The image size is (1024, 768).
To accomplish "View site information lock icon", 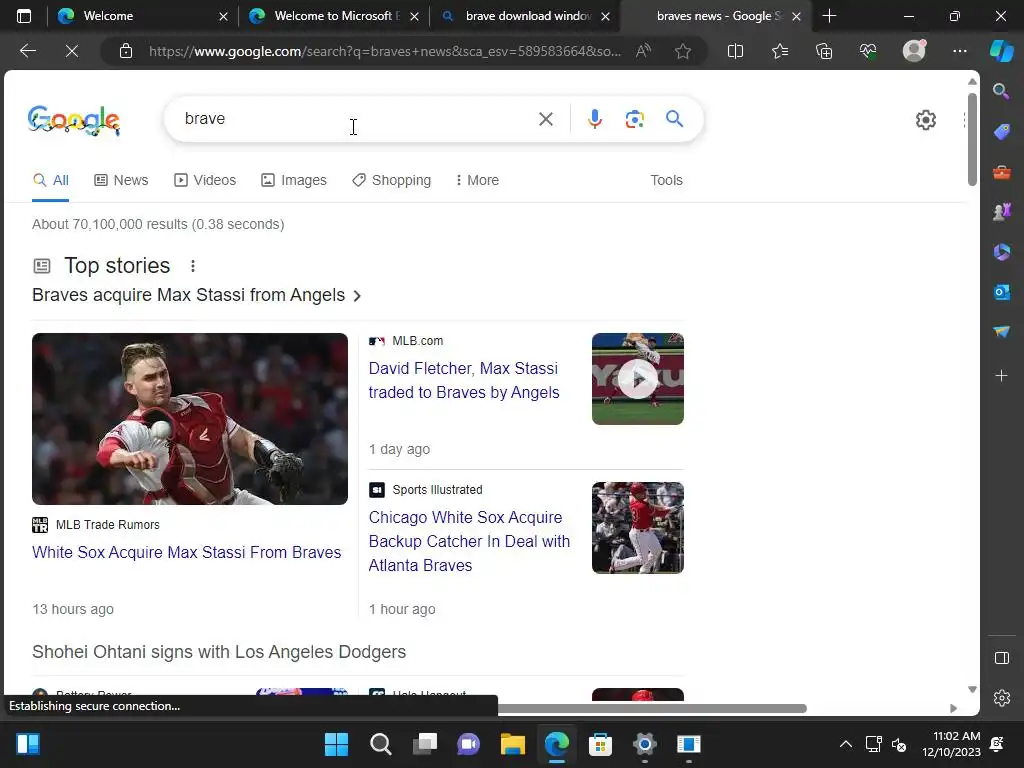I will pyautogui.click(x=126, y=51).
